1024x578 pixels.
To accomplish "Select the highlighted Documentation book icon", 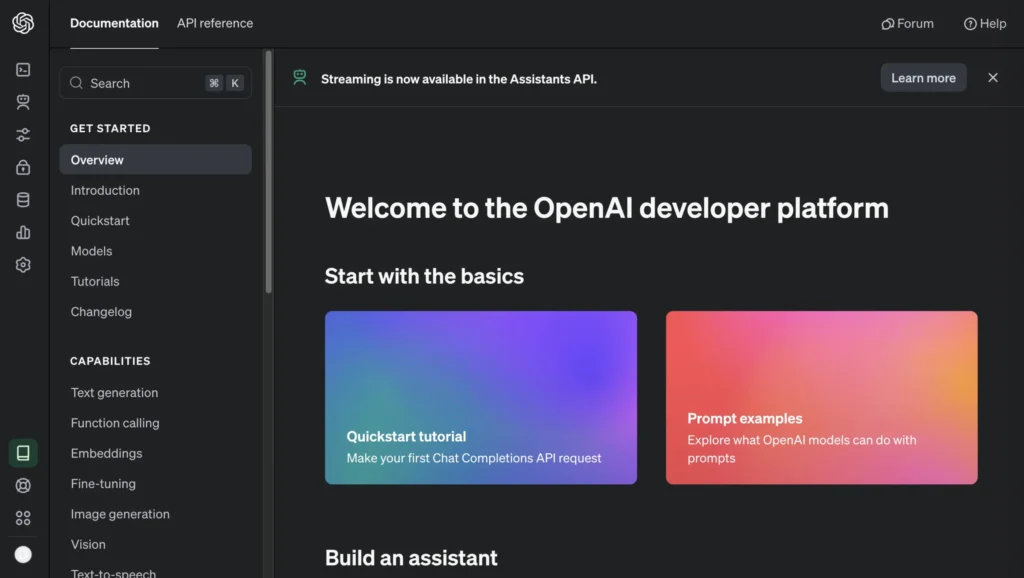I will coord(23,452).
